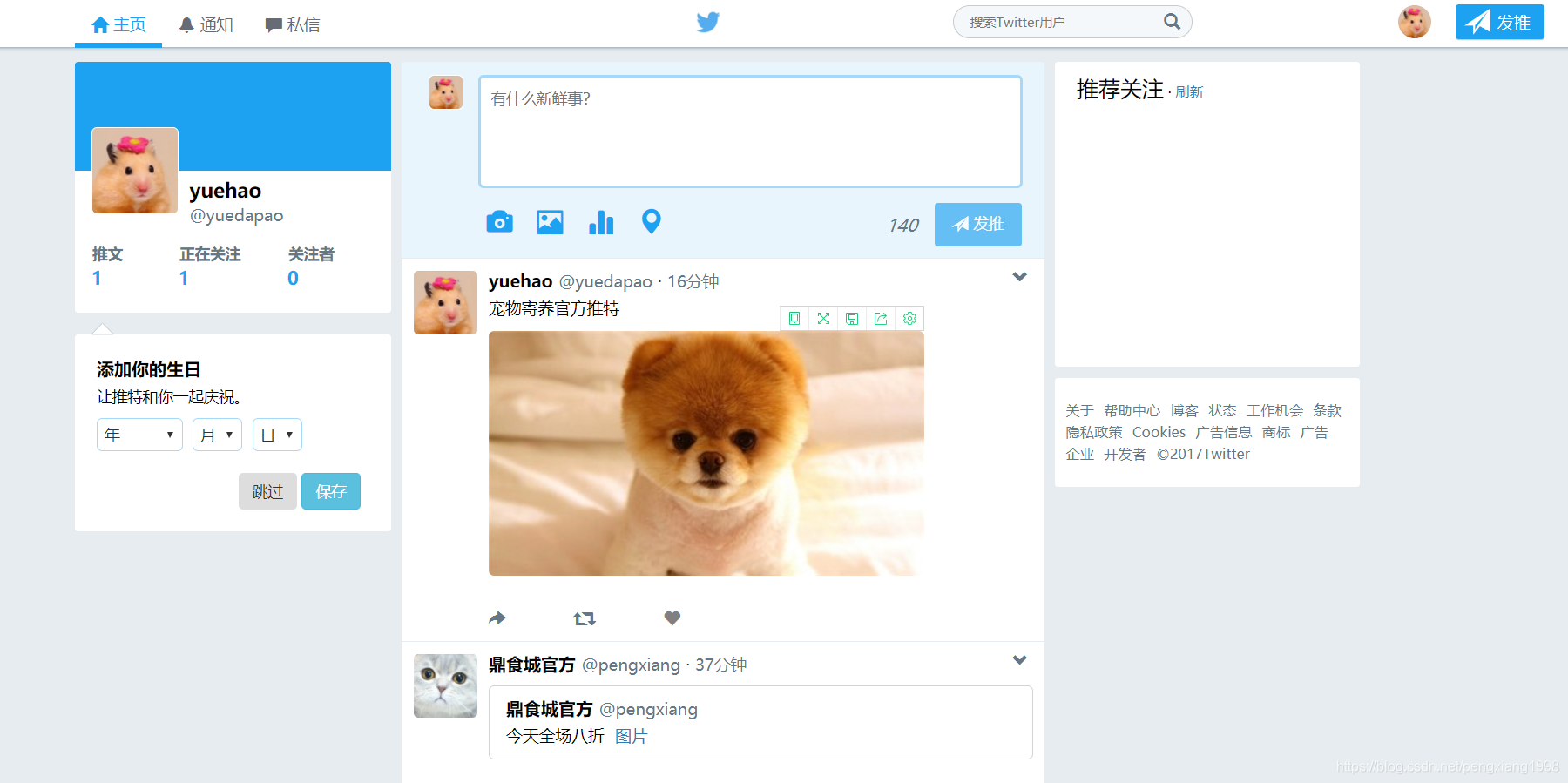
Task: Open the 日 birthday day dropdown
Action: pyautogui.click(x=277, y=435)
